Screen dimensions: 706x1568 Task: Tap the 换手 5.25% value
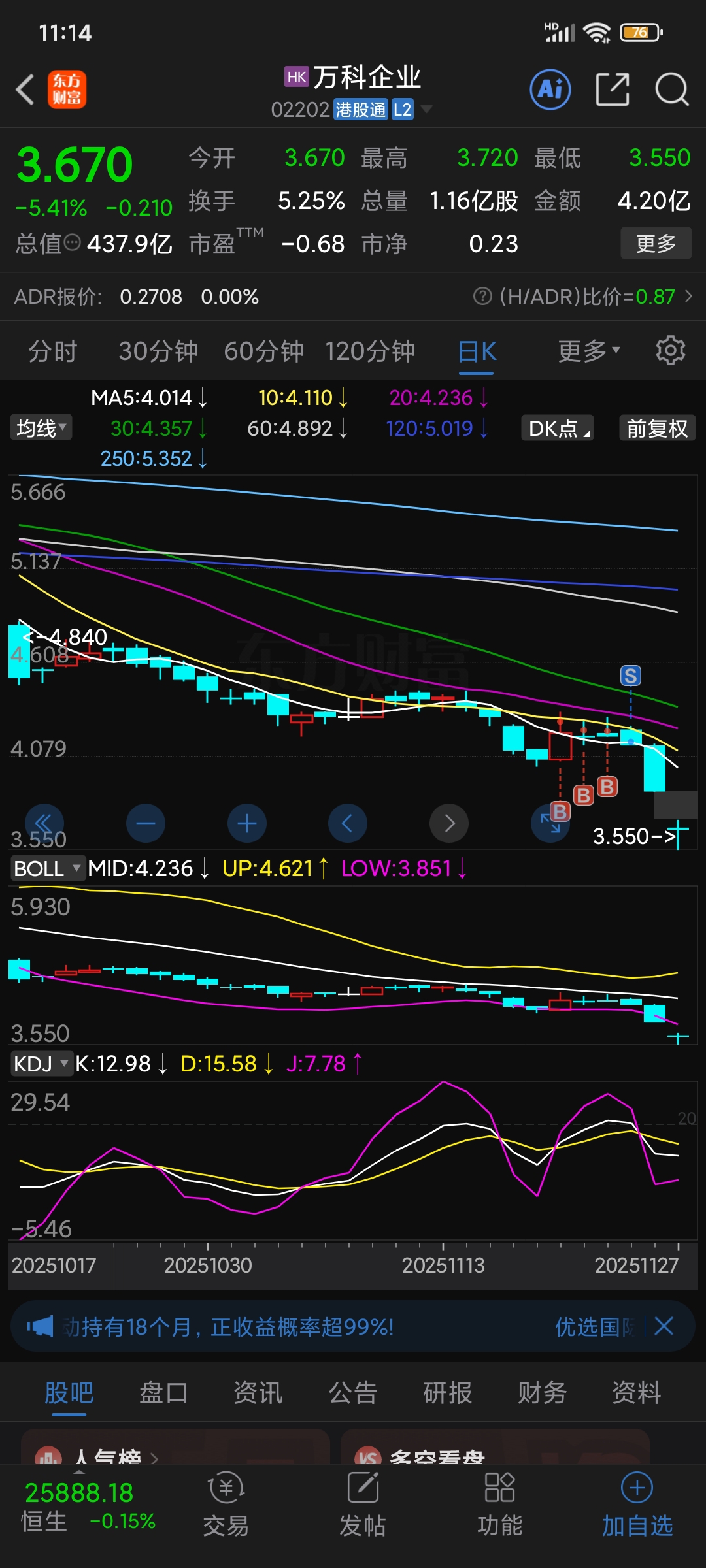tap(311, 201)
